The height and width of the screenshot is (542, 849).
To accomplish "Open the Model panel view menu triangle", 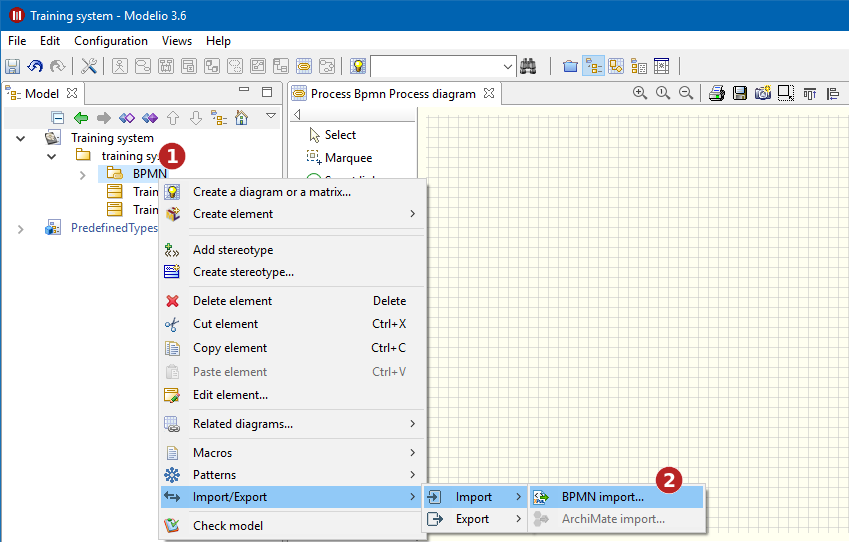I will pyautogui.click(x=271, y=115).
